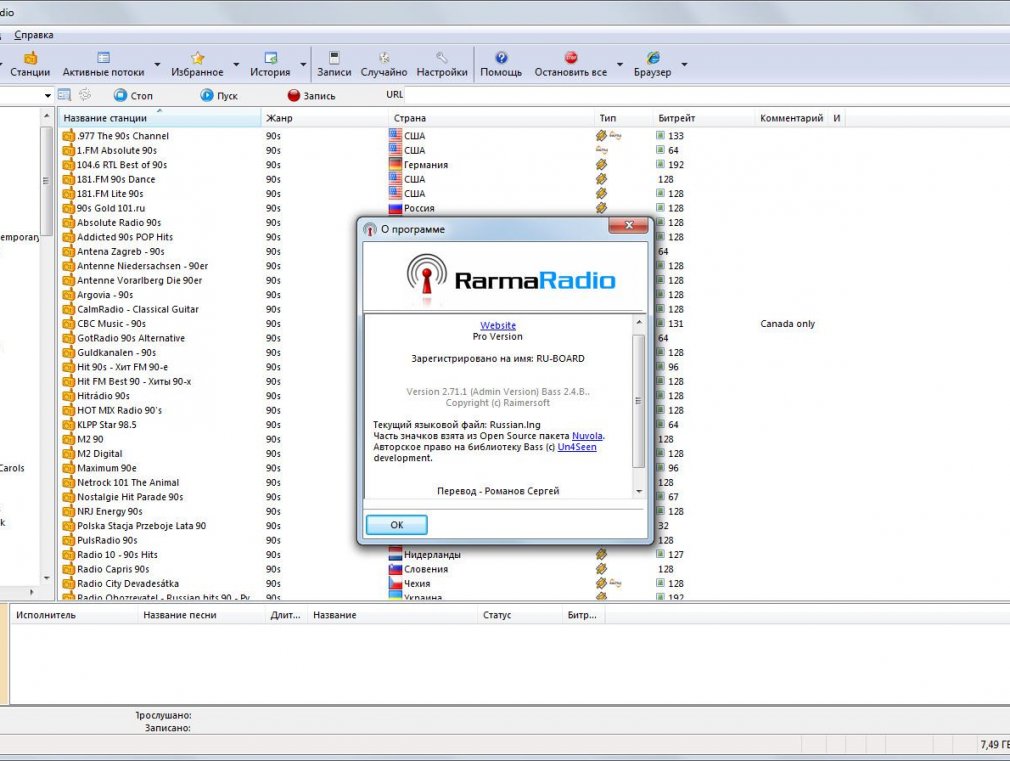This screenshot has height=761, width=1010.
Task: Click bitrate icon next to 133
Action: (x=660, y=135)
